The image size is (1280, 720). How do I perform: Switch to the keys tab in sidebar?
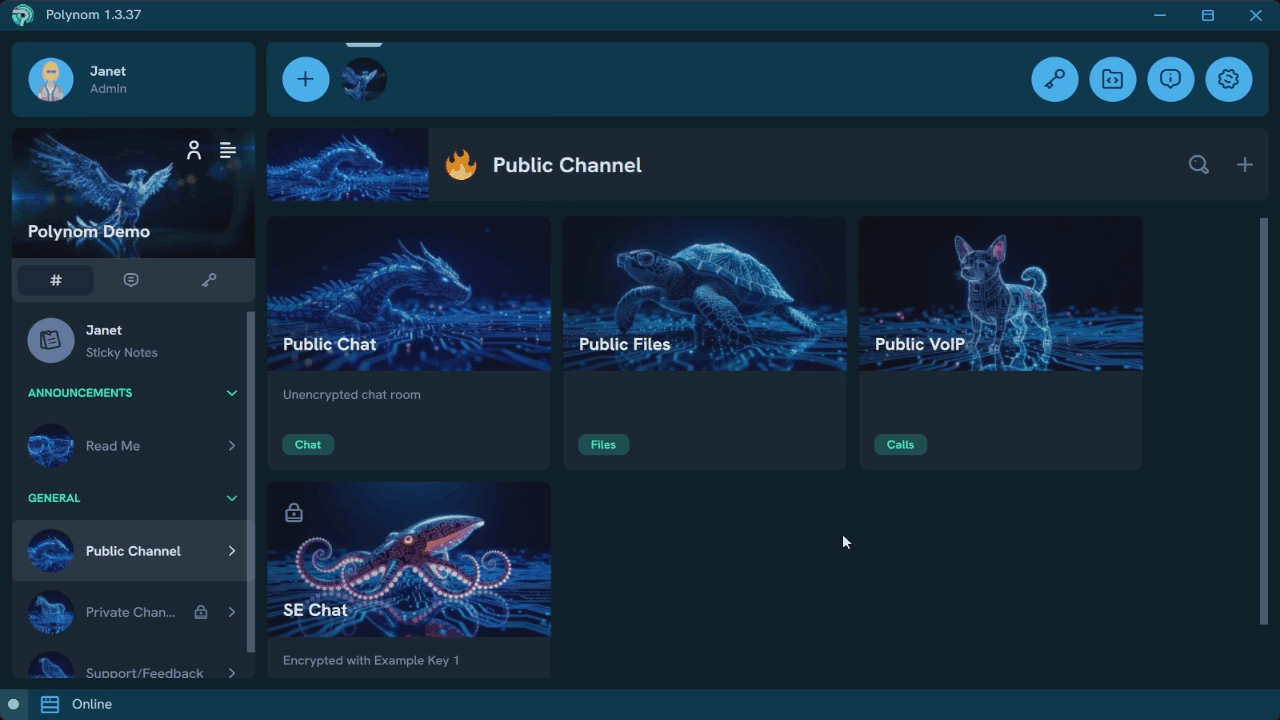pos(209,280)
